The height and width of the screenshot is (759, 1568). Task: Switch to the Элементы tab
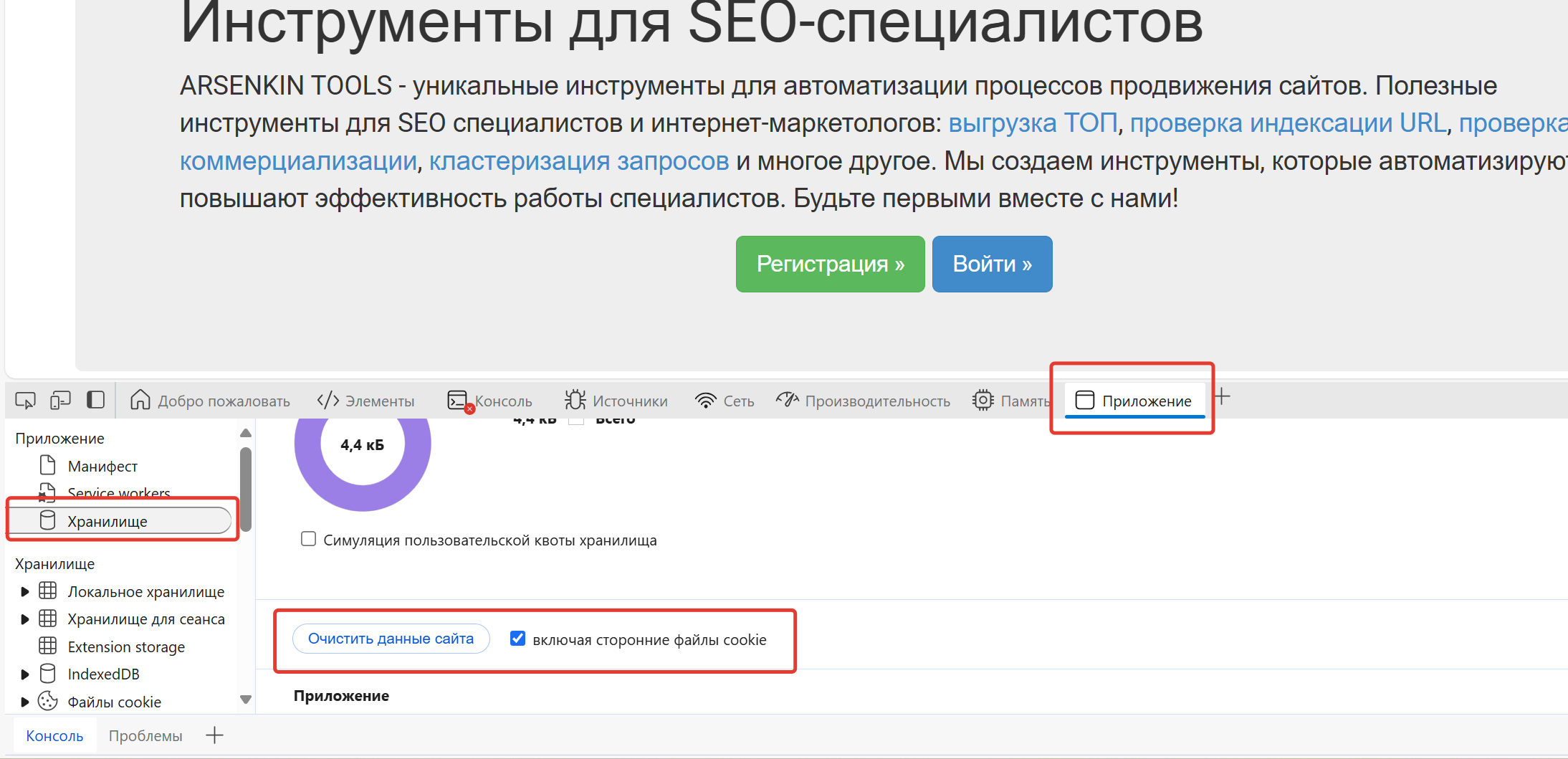coord(365,401)
